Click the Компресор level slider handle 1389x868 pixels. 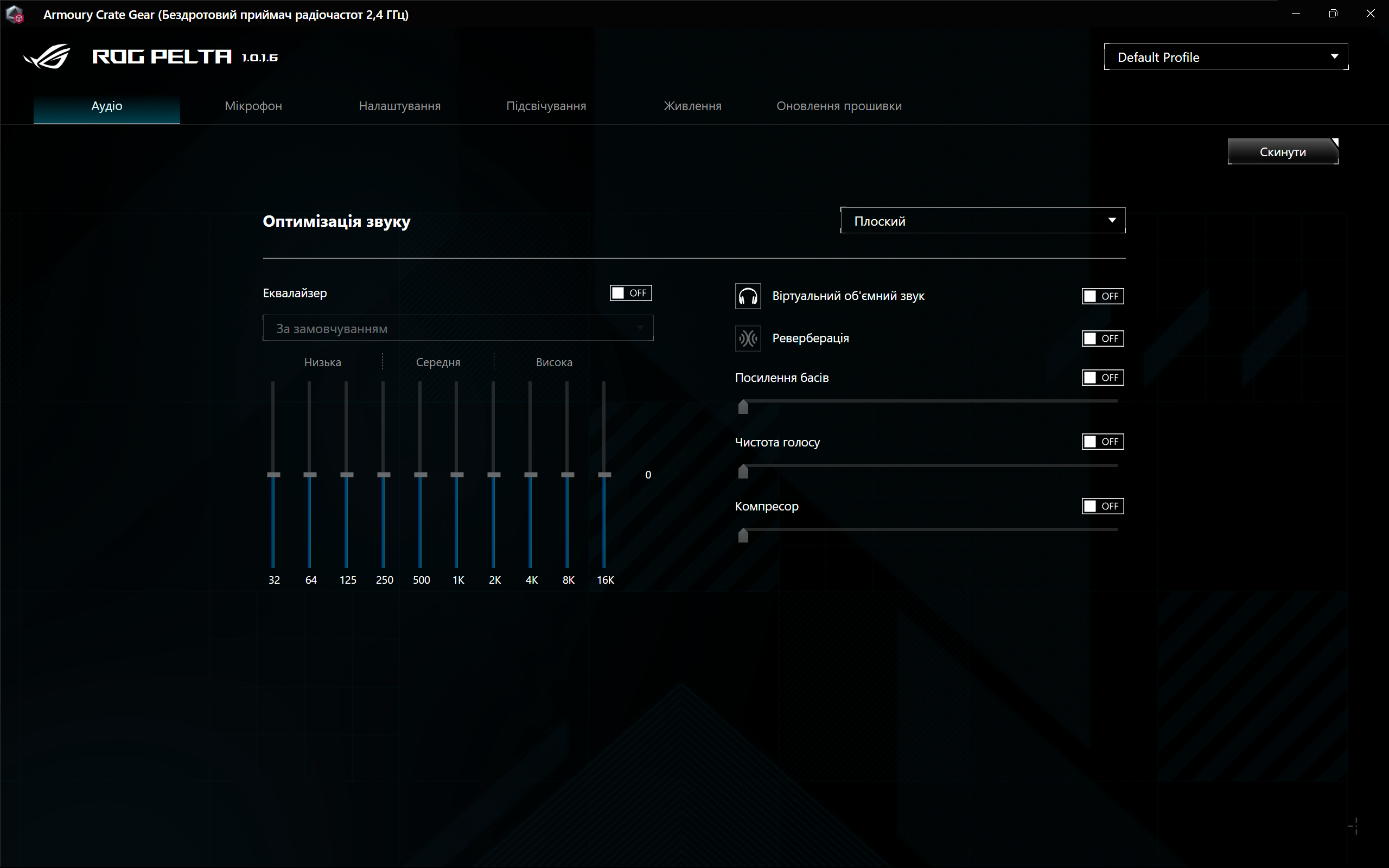pyautogui.click(x=743, y=535)
